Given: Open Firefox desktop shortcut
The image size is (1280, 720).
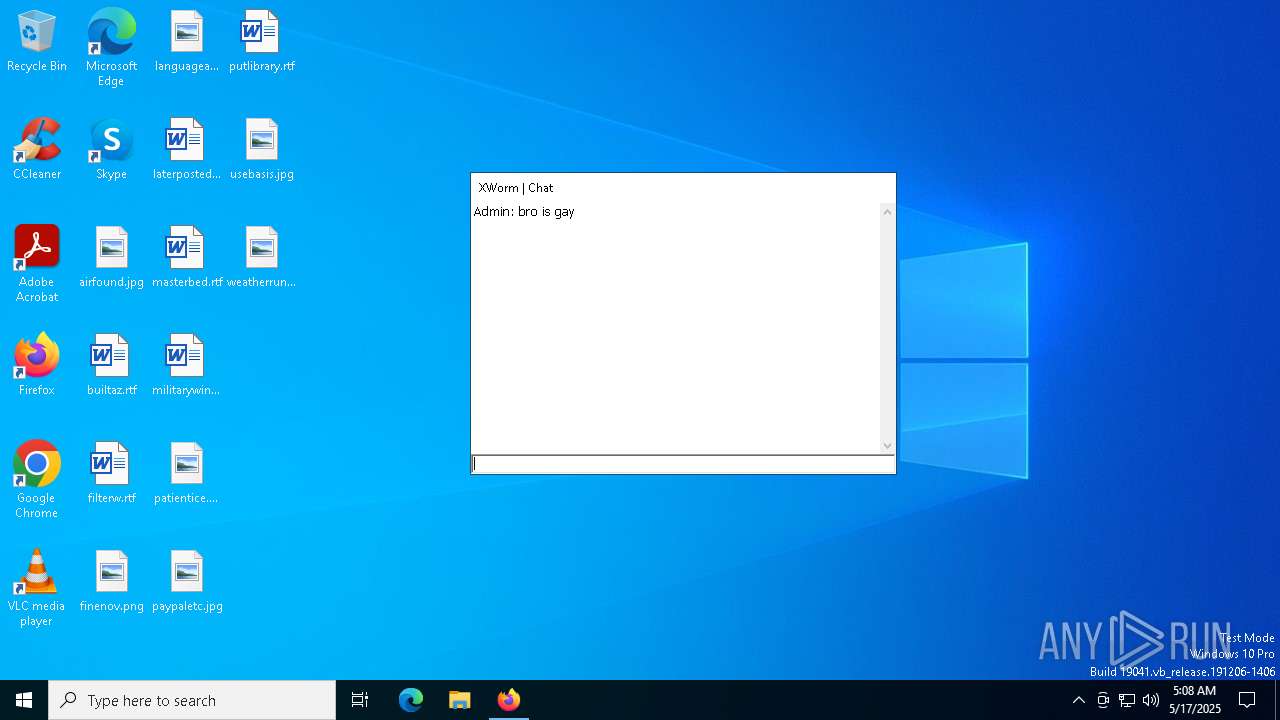Looking at the screenshot, I should (x=37, y=366).
